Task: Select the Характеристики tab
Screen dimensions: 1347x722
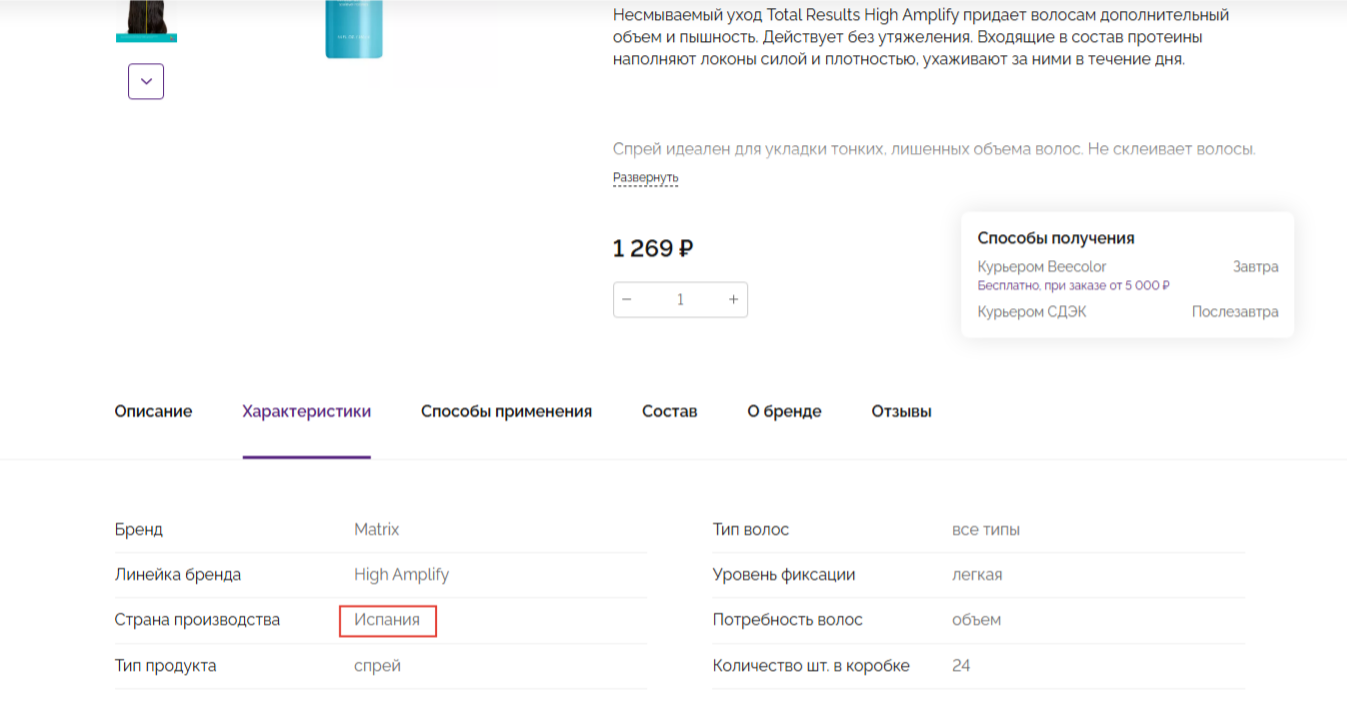Action: pyautogui.click(x=306, y=411)
